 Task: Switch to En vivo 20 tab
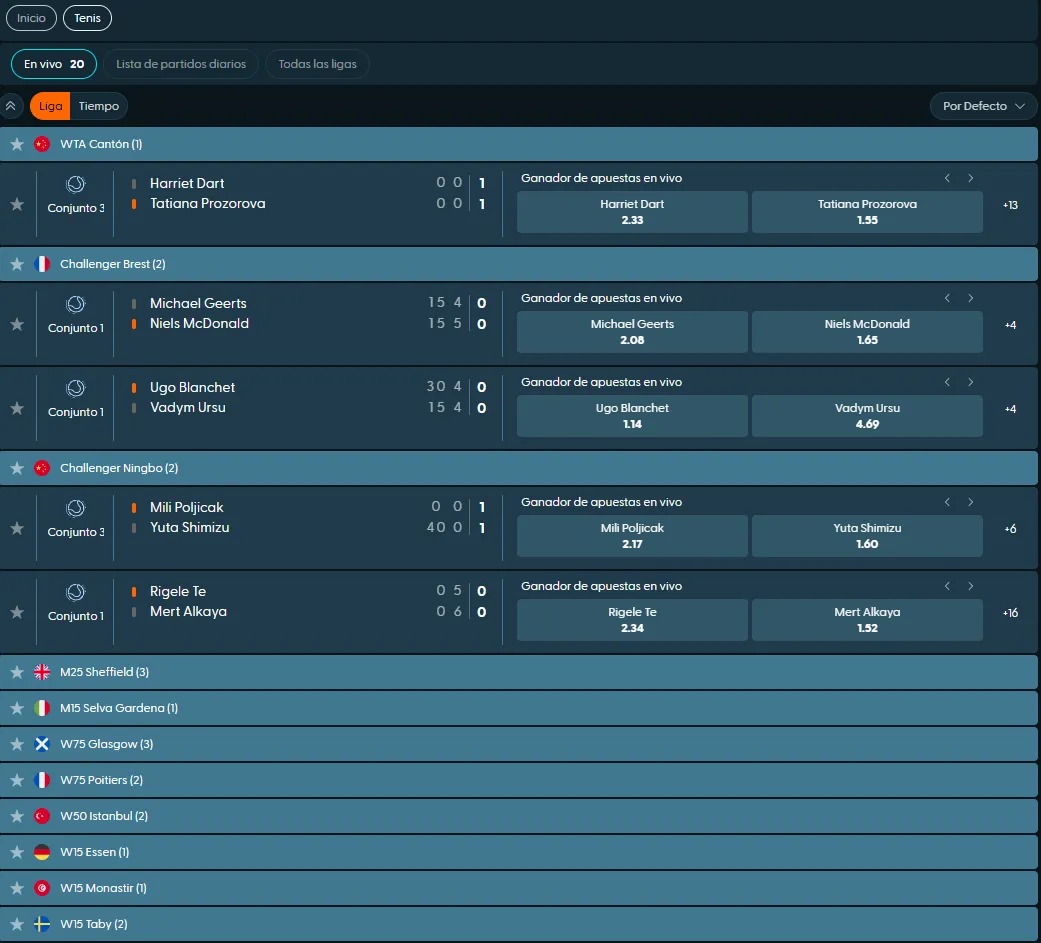coord(54,64)
